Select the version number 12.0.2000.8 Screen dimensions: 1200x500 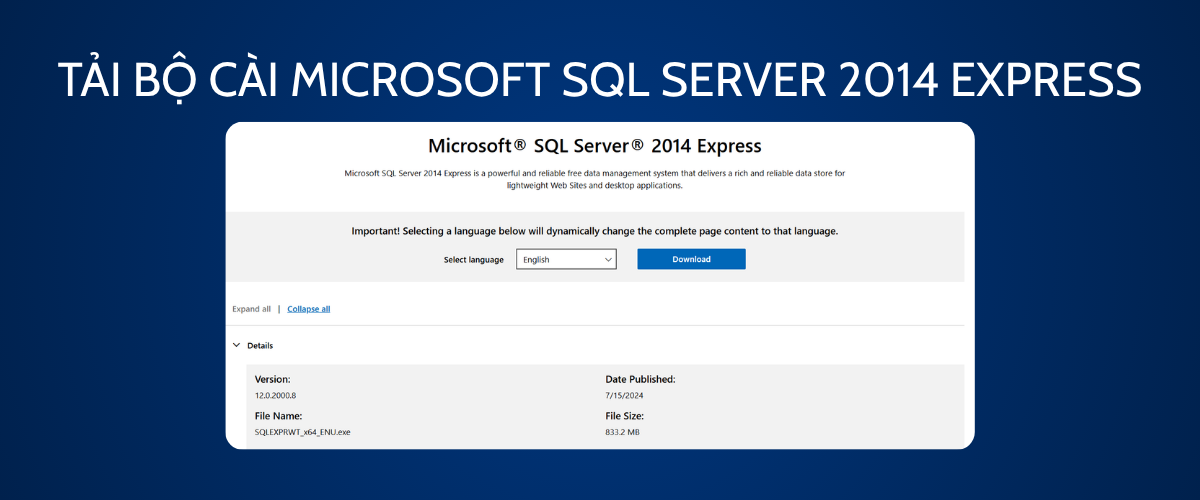[x=275, y=396]
